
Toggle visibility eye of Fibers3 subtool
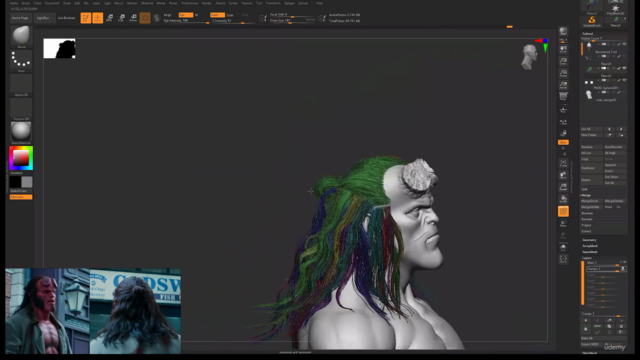click(624, 68)
